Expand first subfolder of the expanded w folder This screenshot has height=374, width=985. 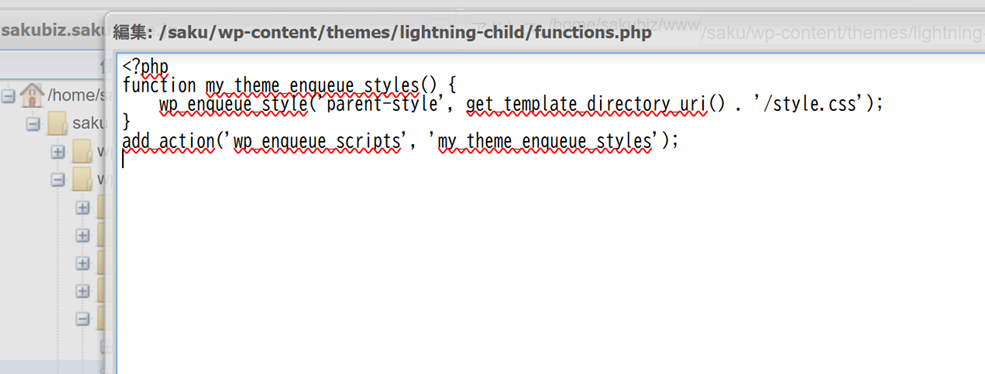coord(83,207)
